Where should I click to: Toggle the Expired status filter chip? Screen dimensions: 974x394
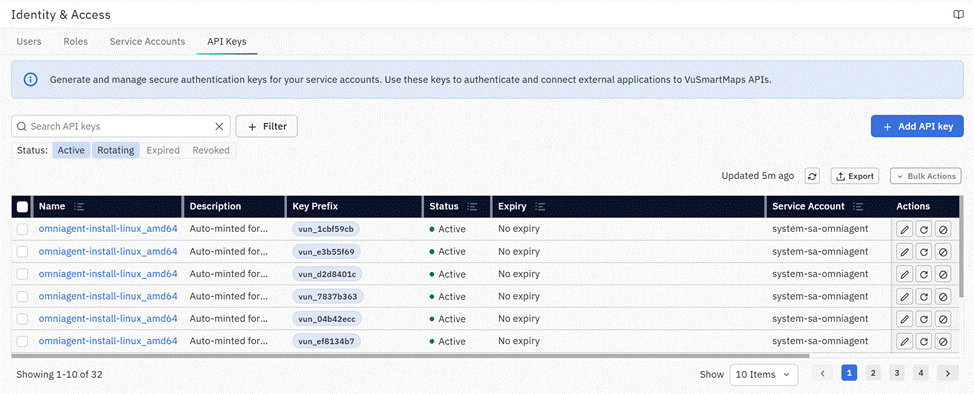[163, 150]
